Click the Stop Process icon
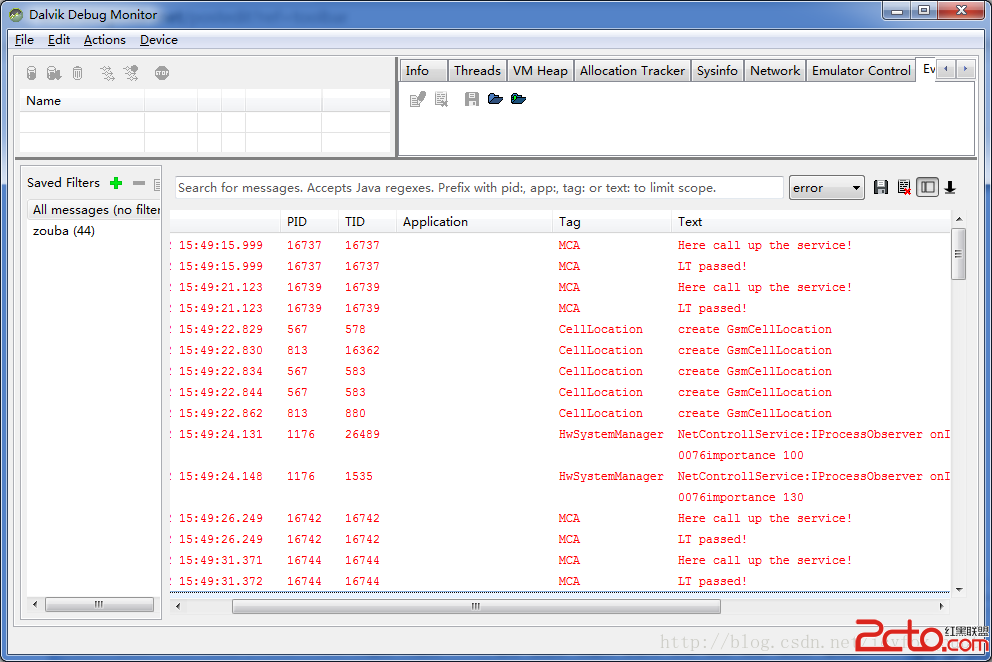The image size is (992, 662). (x=162, y=73)
